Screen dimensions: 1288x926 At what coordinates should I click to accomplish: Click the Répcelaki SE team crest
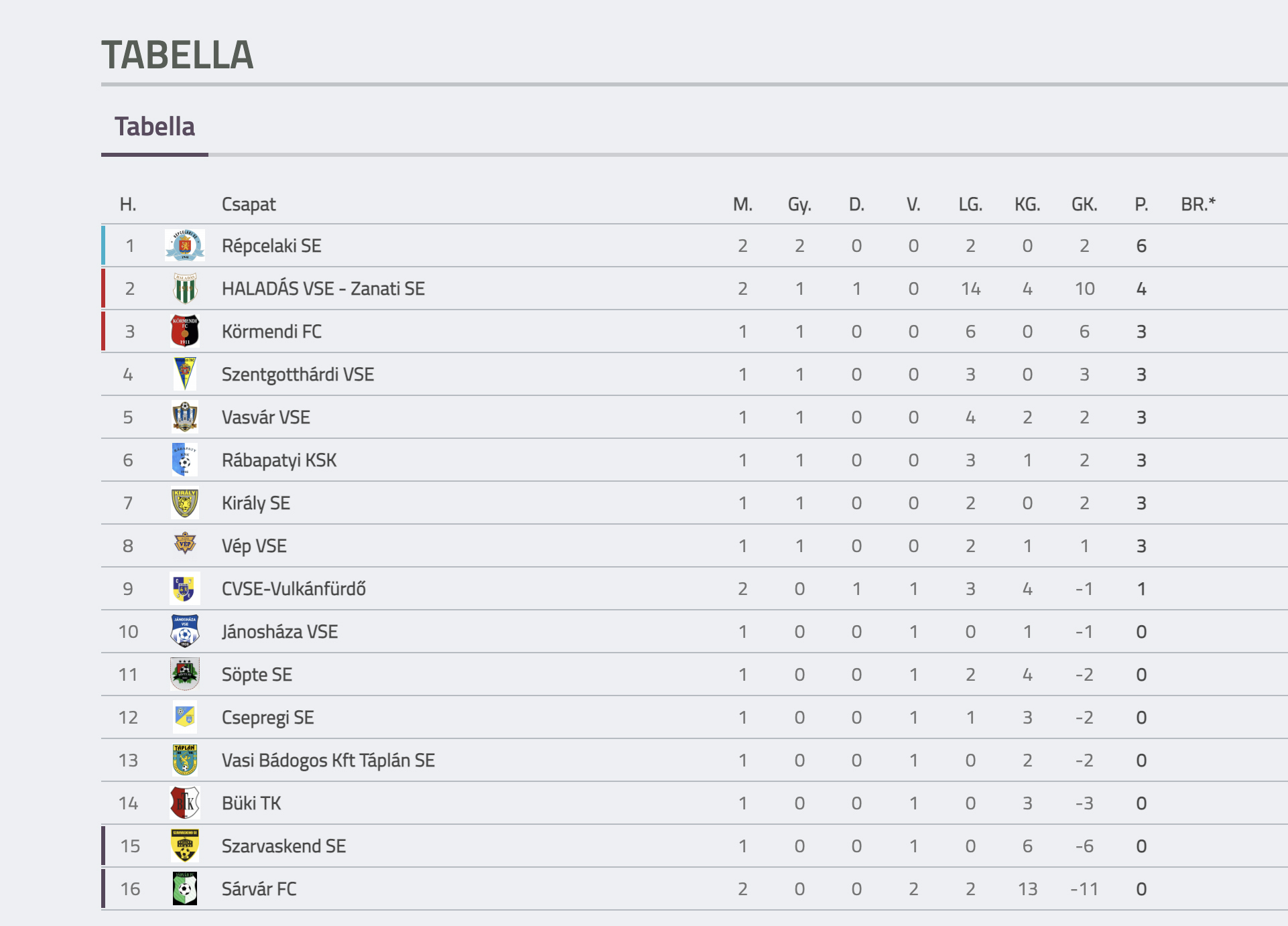tap(185, 246)
